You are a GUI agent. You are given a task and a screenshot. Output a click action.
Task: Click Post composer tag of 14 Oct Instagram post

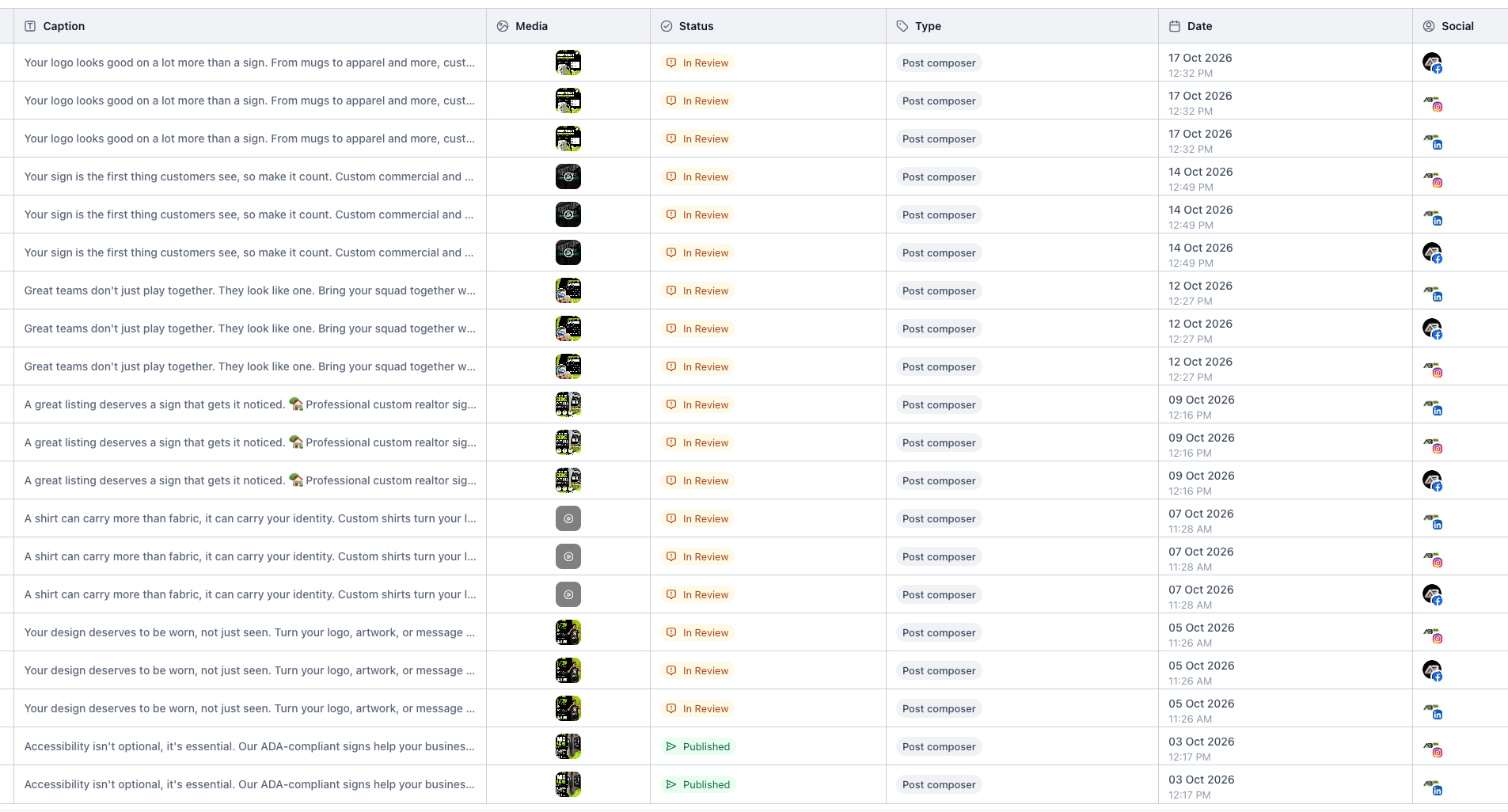pyautogui.click(x=939, y=176)
